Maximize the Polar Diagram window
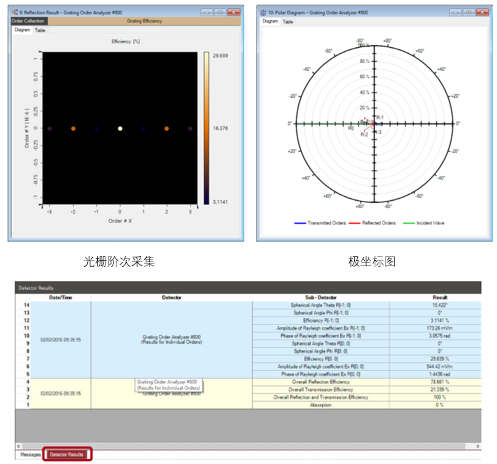 coord(469,12)
